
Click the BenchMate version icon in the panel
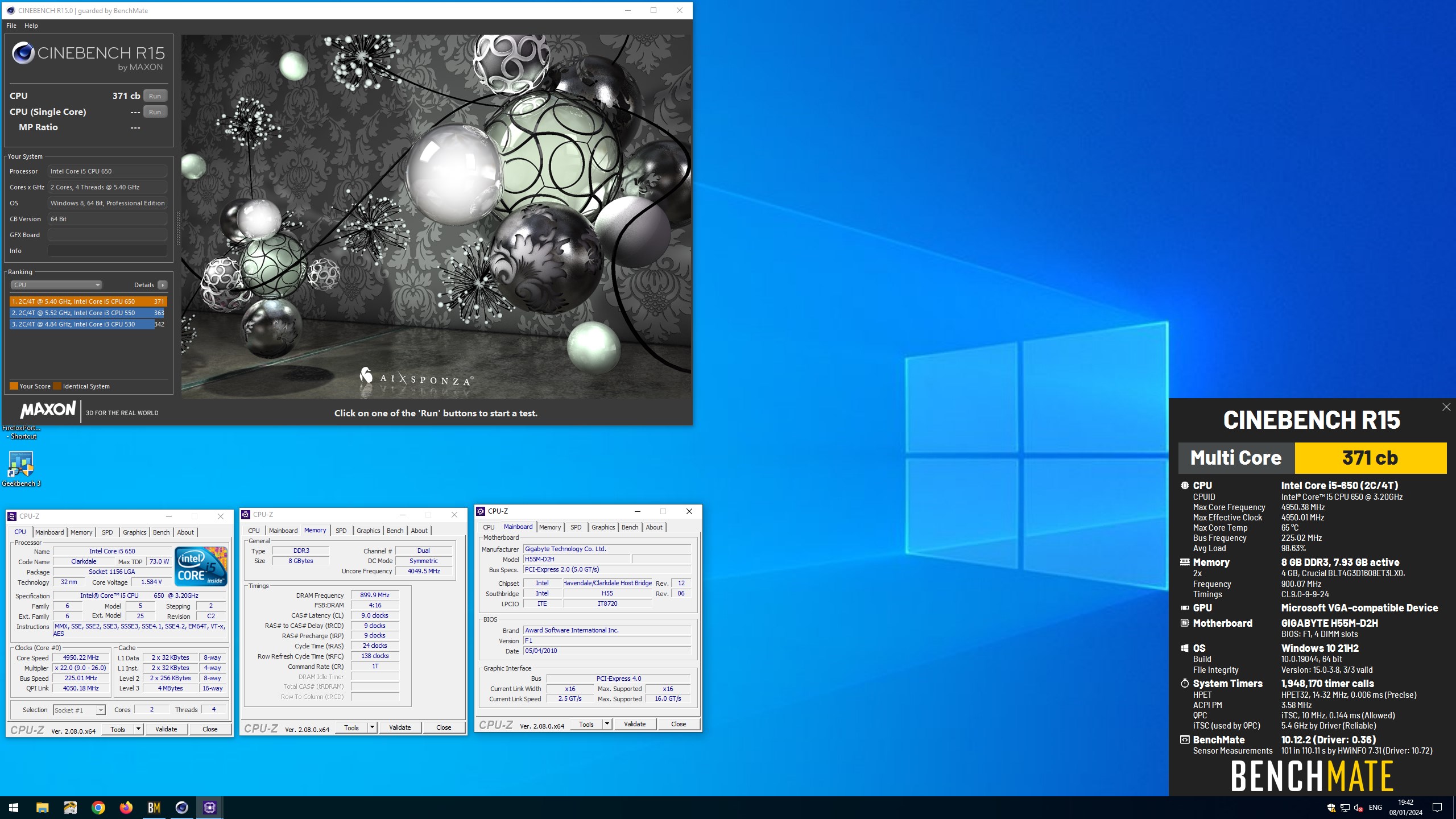pyautogui.click(x=1185, y=740)
